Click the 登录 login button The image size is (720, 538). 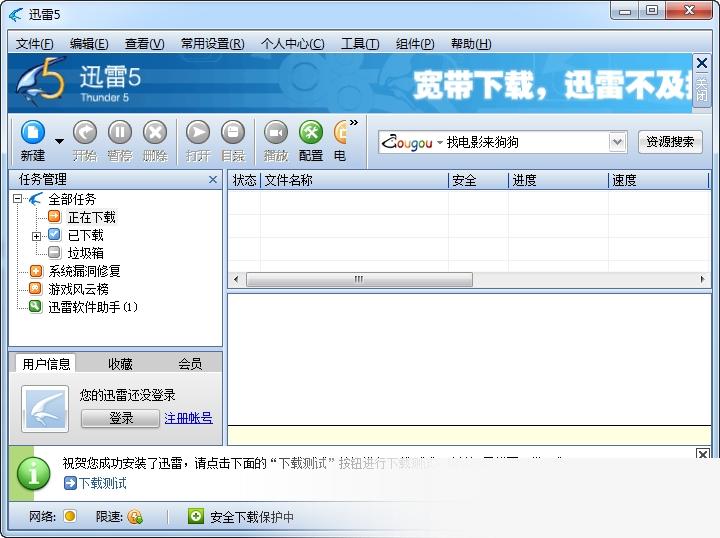tap(121, 418)
